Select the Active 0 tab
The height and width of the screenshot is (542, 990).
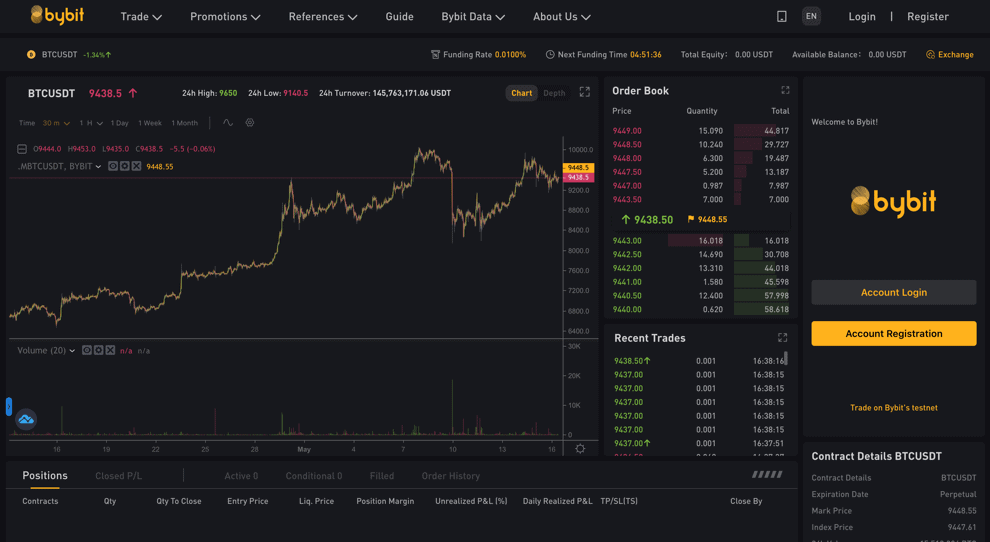(241, 476)
